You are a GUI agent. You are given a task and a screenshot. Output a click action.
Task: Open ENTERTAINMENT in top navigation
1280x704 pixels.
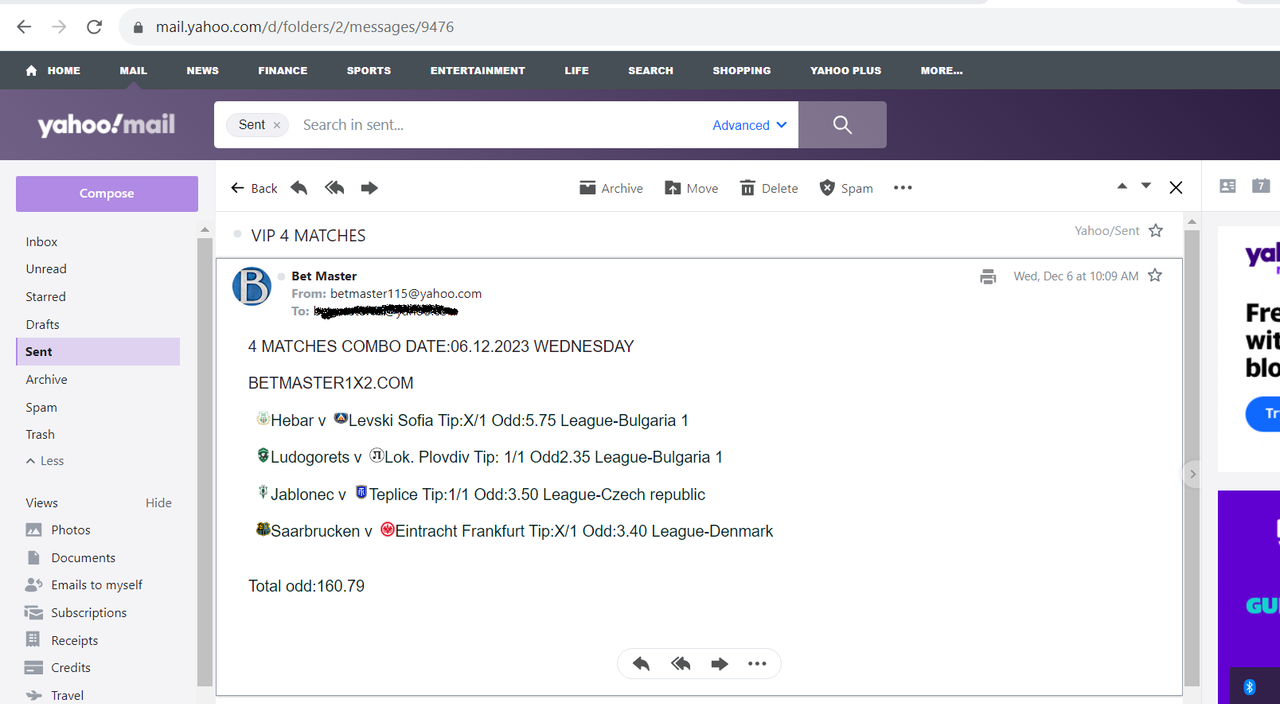point(477,71)
